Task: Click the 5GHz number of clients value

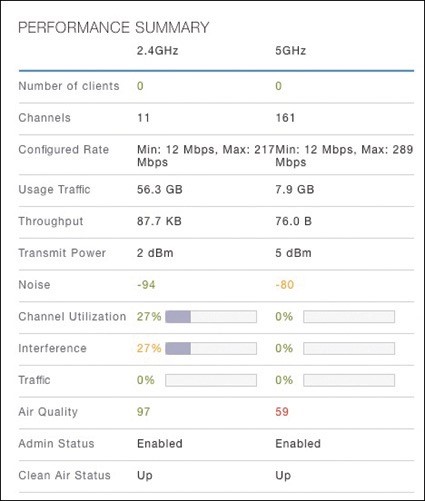Action: pyautogui.click(x=278, y=86)
